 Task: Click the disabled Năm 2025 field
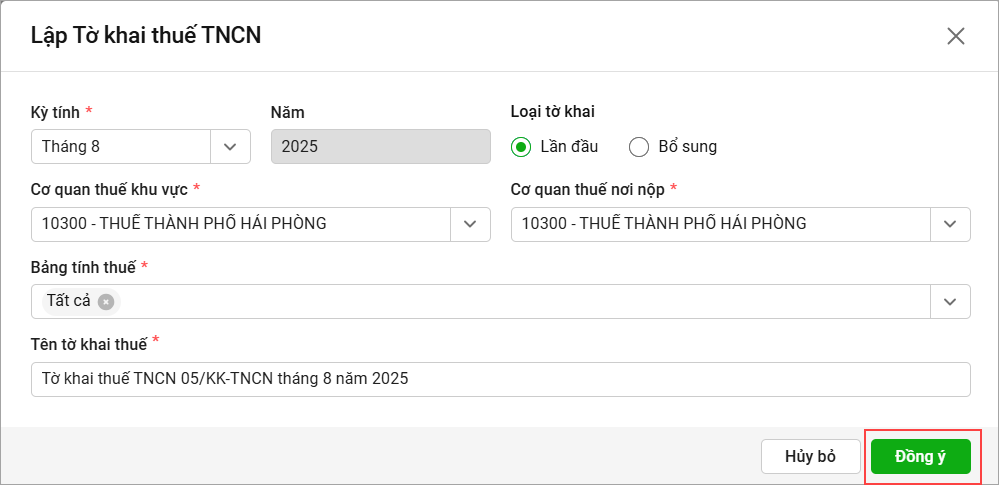click(380, 146)
